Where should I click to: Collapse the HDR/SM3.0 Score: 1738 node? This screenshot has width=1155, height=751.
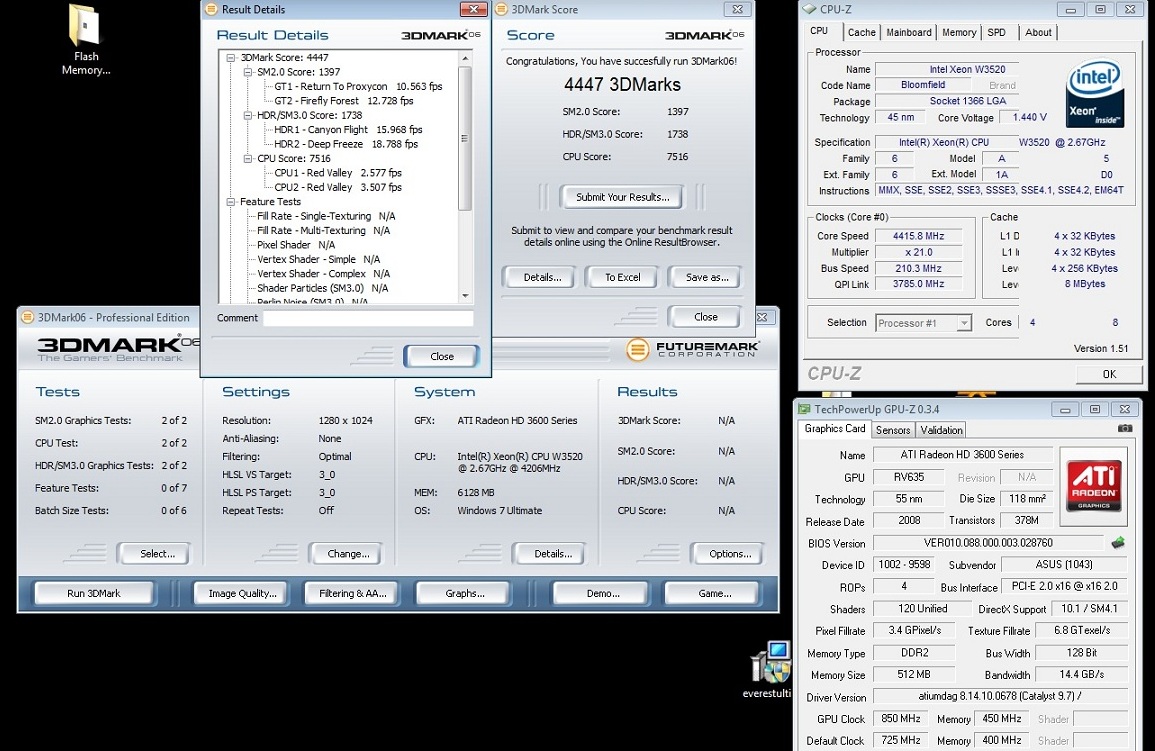point(248,116)
